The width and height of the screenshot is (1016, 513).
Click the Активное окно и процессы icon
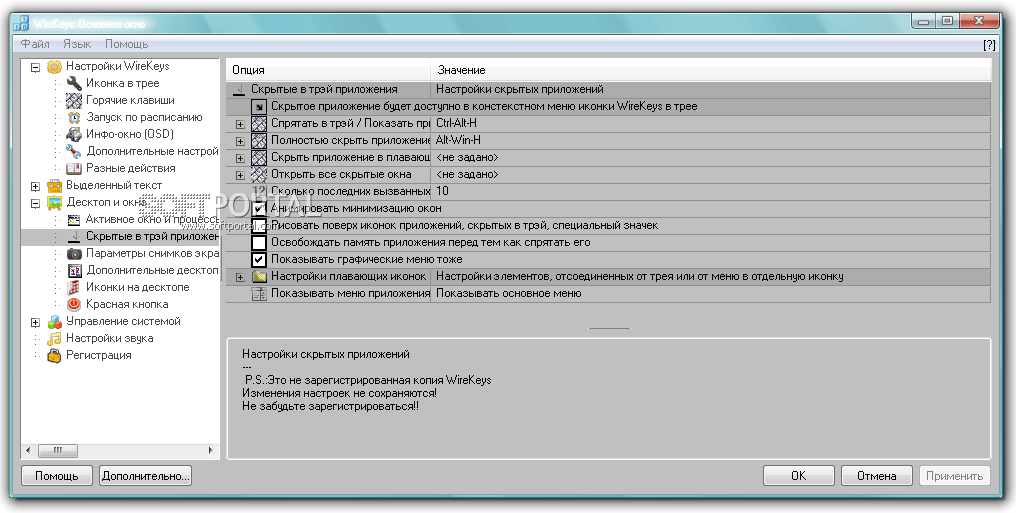click(75, 219)
